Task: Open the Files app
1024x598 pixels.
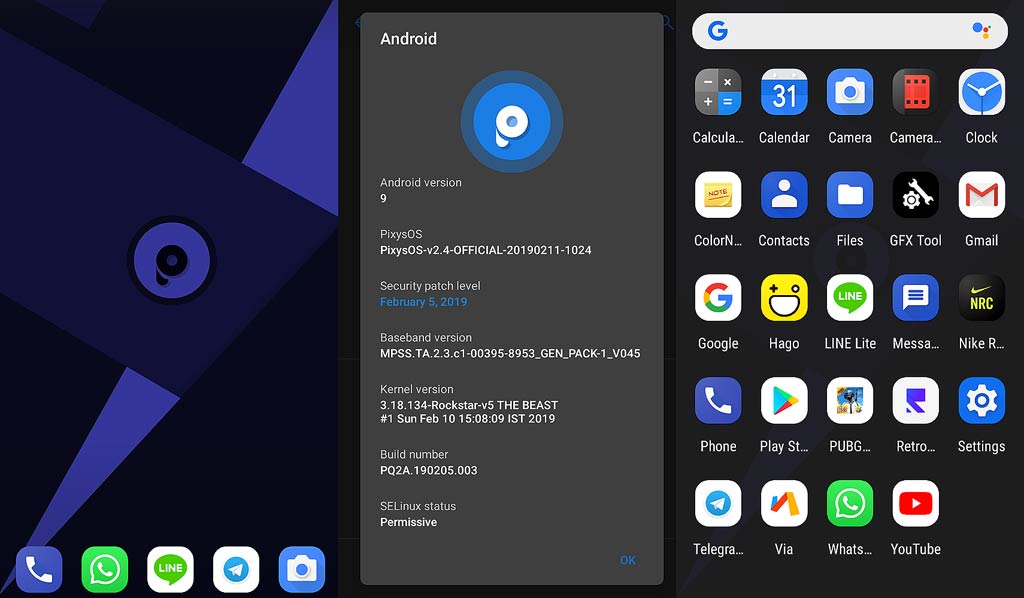Action: [x=850, y=195]
